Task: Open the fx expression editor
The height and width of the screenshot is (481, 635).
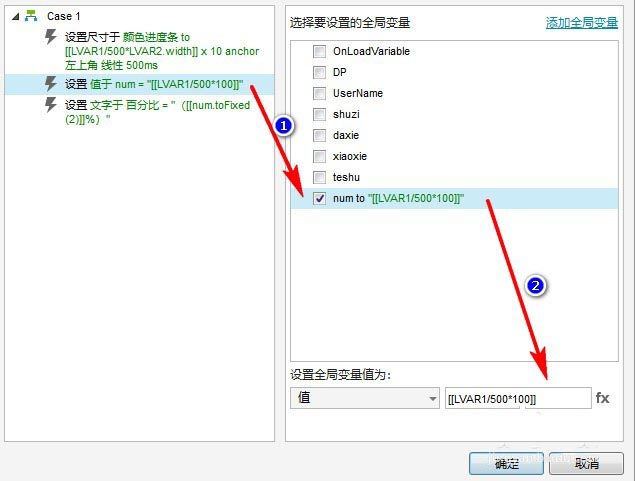Action: 602,398
